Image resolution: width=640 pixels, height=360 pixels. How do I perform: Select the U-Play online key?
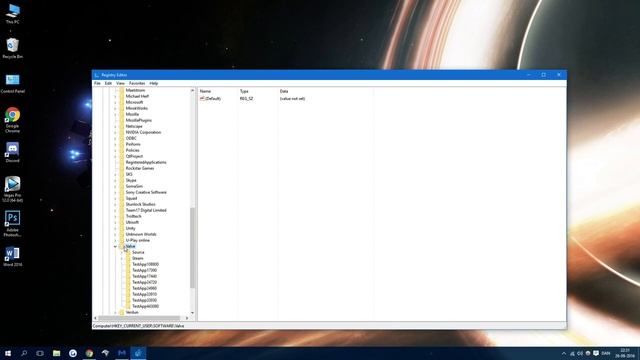coord(138,240)
